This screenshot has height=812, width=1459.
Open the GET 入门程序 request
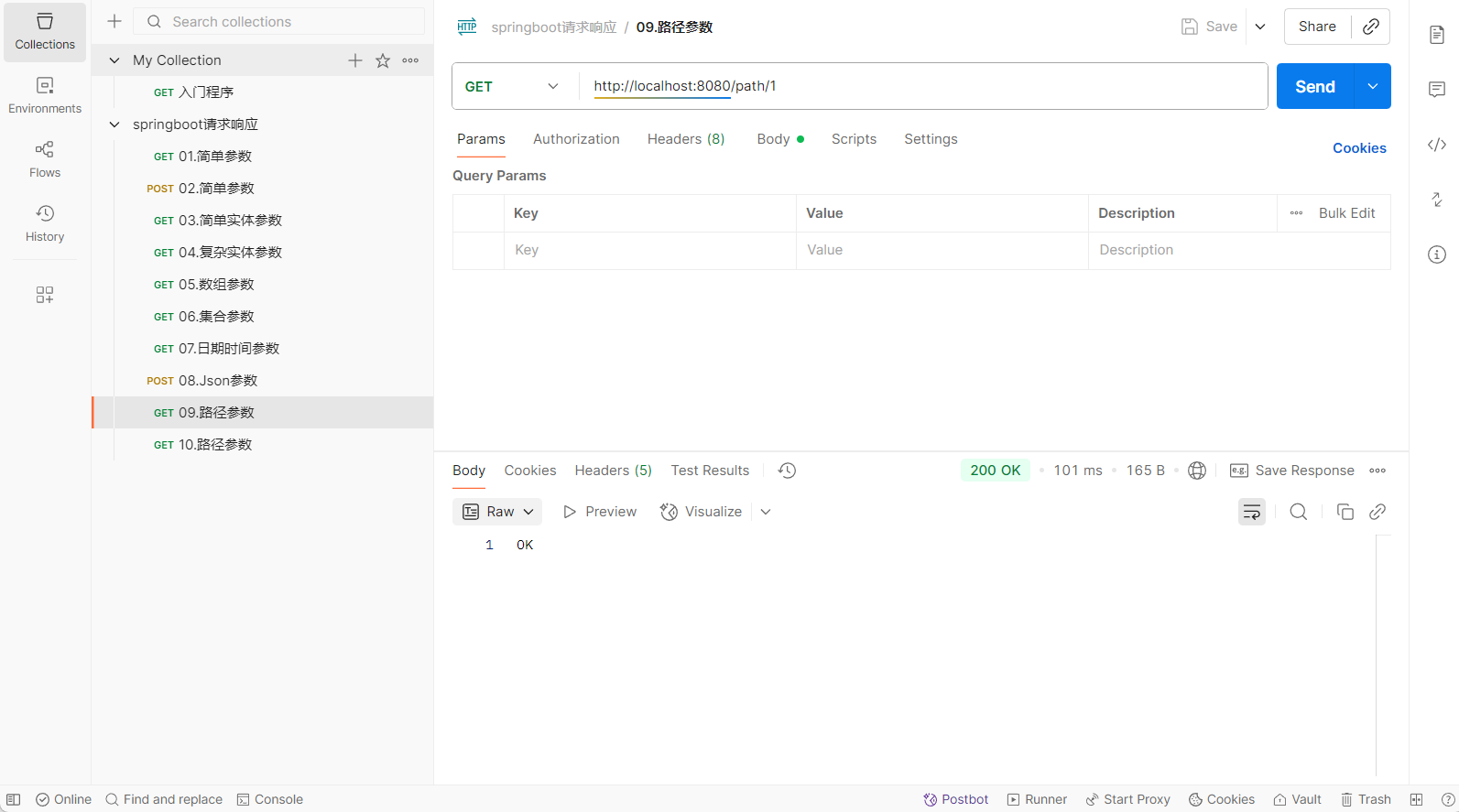262,92
